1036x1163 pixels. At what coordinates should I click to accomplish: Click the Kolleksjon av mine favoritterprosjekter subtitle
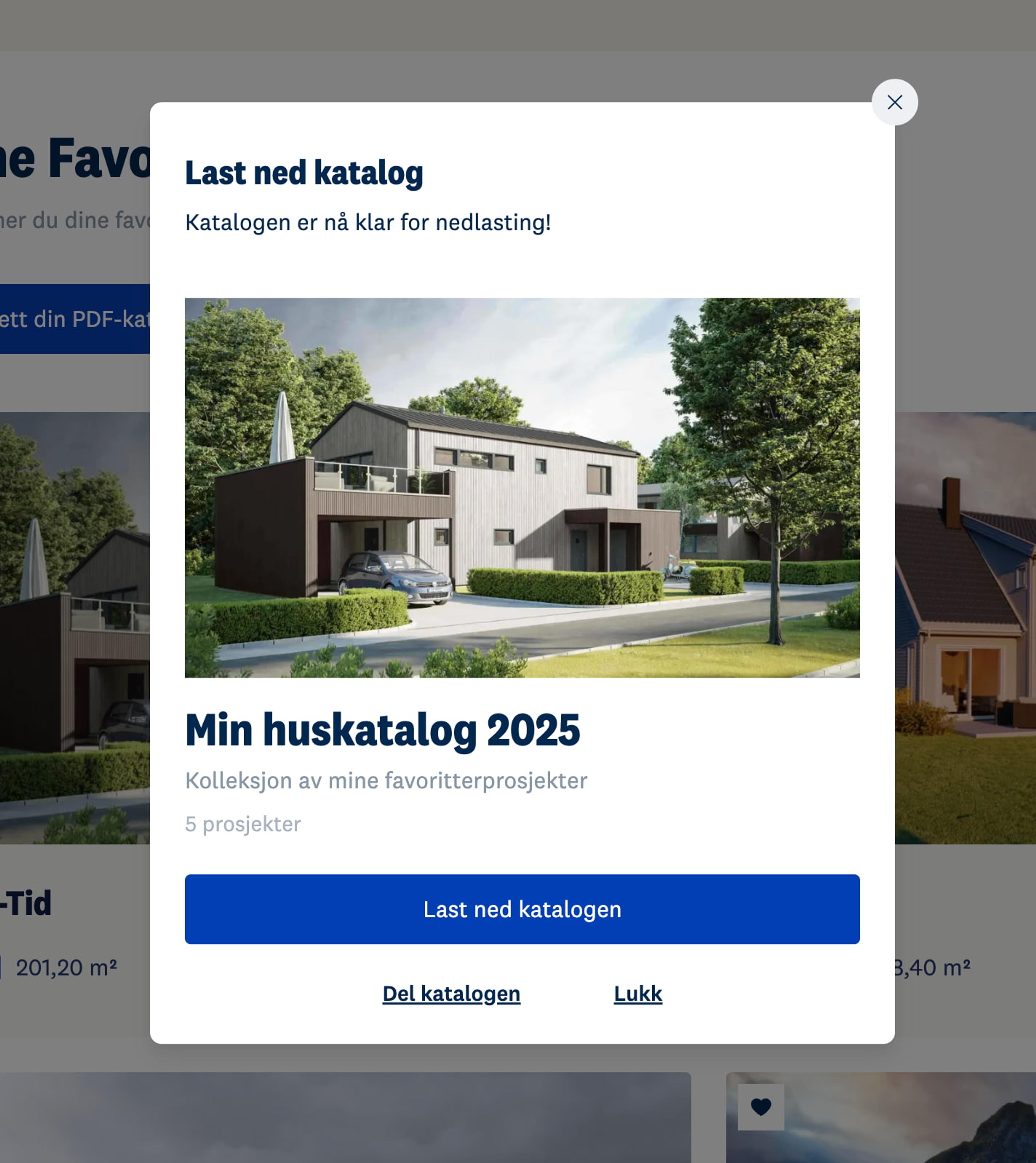[x=386, y=780]
